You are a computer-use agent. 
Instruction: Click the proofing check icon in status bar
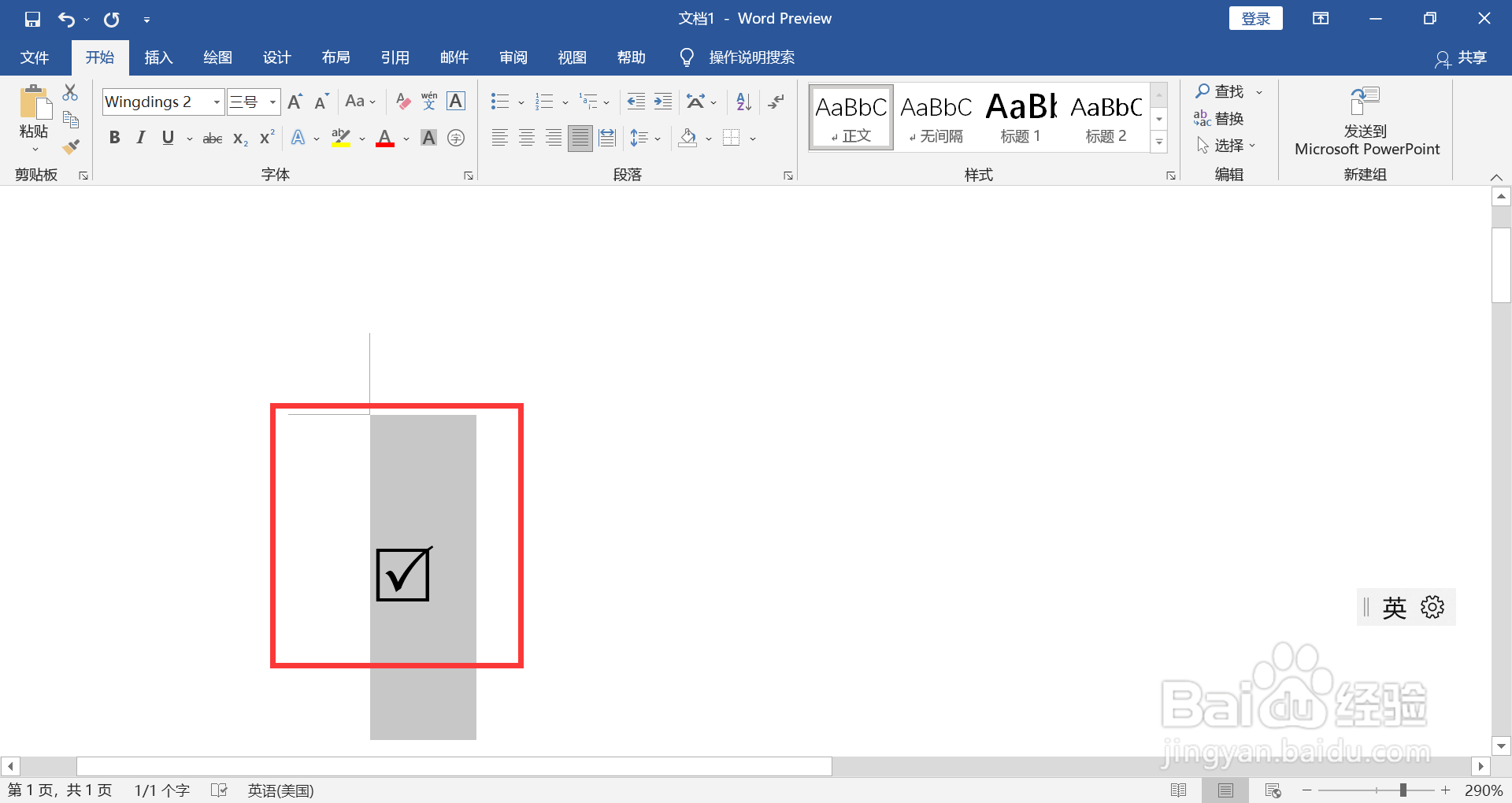[x=220, y=790]
